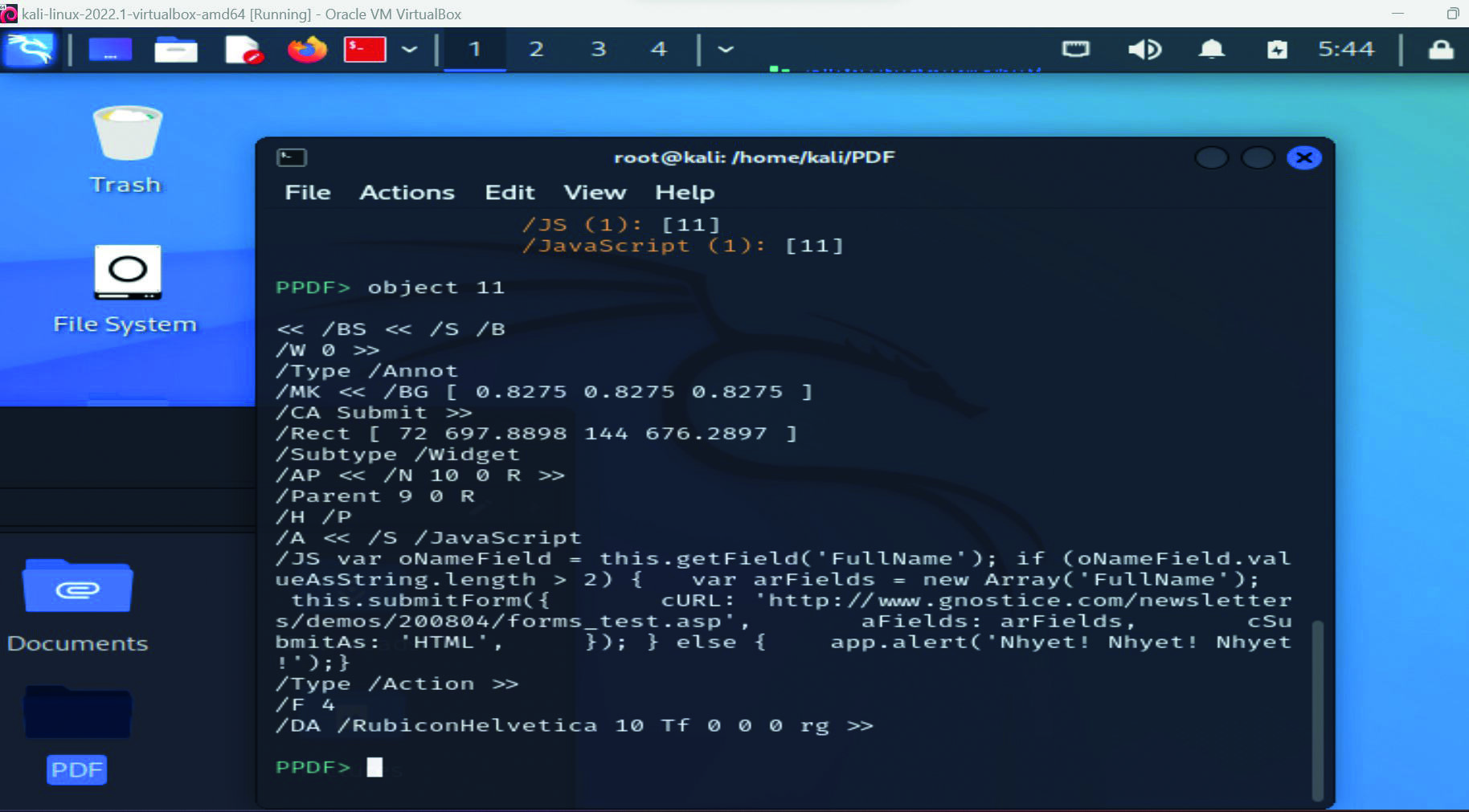The image size is (1469, 812).
Task: Click the '/Type /Action >>' line
Action: coord(397,684)
